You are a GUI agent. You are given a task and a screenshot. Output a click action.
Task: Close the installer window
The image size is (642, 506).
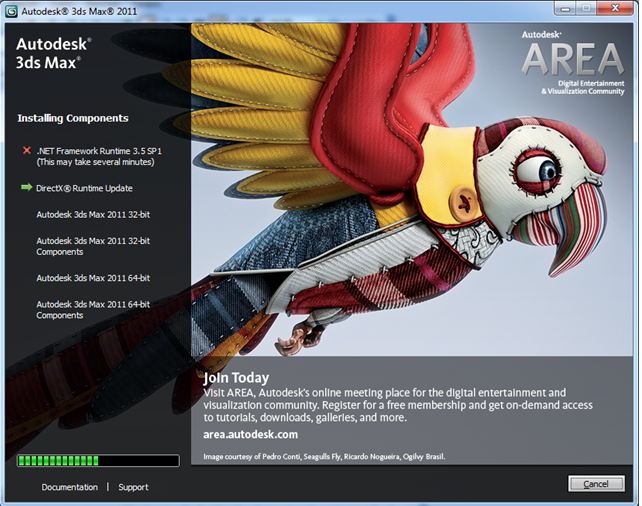(x=615, y=8)
